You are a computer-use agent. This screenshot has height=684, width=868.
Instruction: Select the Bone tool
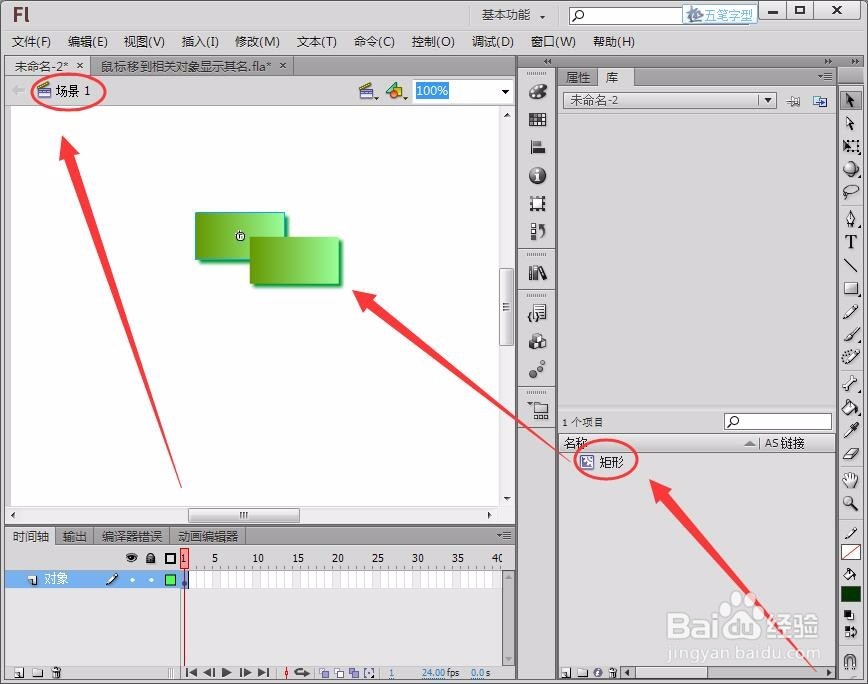coord(850,383)
